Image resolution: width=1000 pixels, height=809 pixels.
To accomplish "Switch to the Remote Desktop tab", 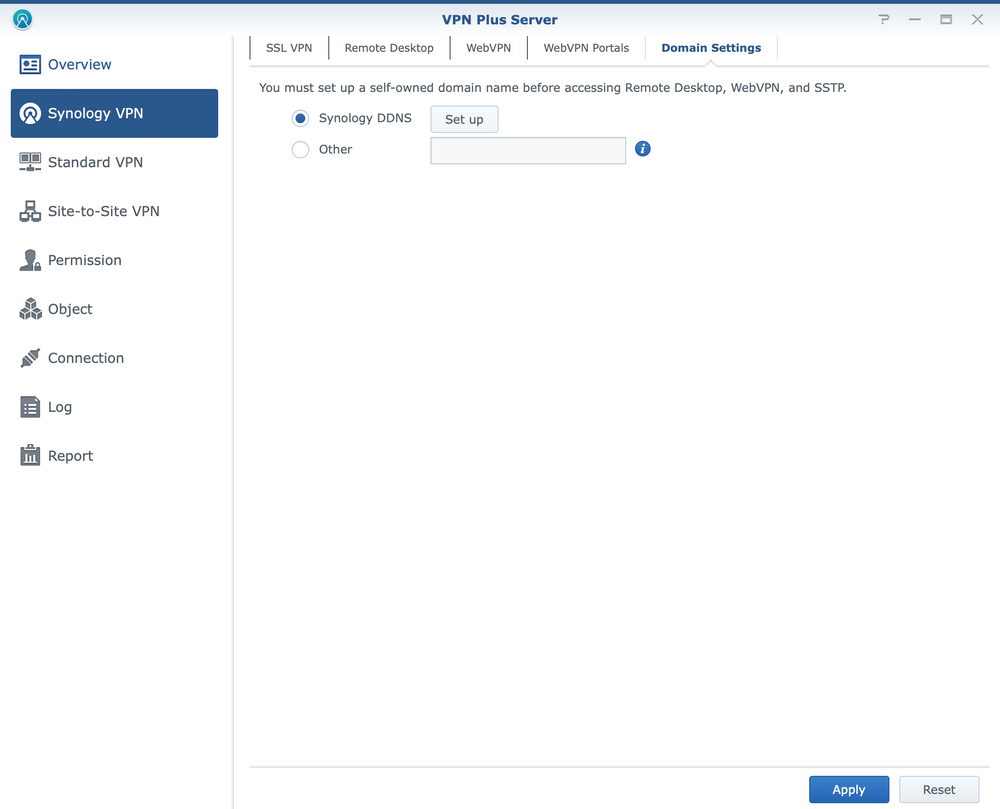I will [389, 48].
